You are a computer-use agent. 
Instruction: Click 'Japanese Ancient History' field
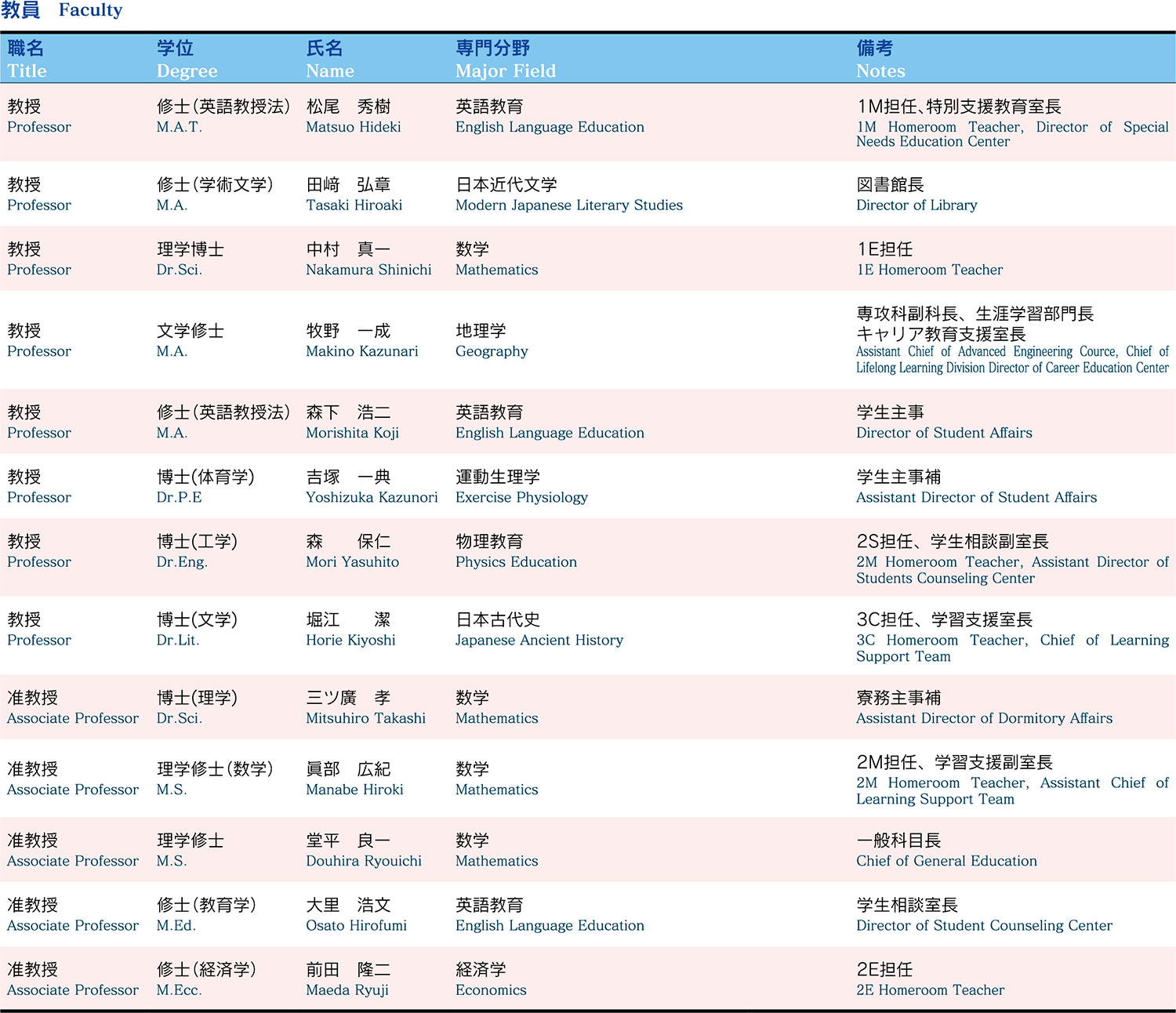coord(539,641)
